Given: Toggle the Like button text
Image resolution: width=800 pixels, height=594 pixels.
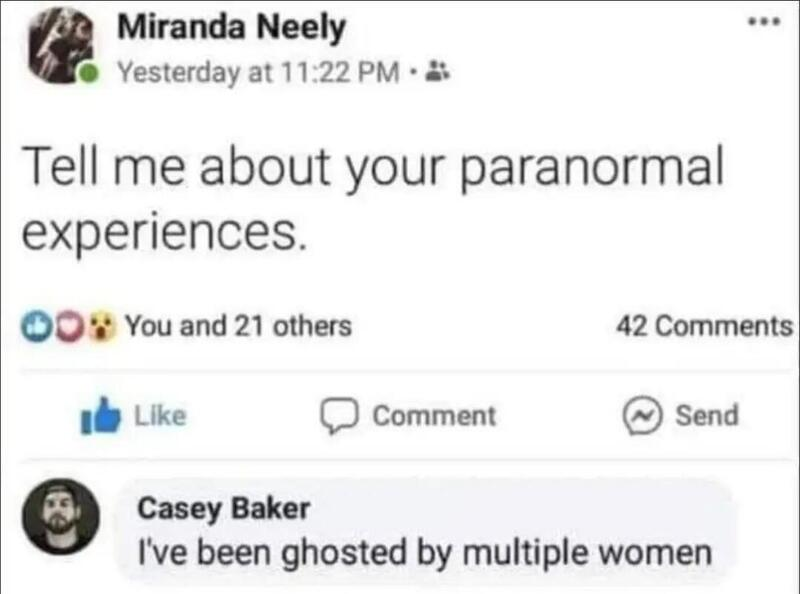Looking at the screenshot, I should point(160,416).
